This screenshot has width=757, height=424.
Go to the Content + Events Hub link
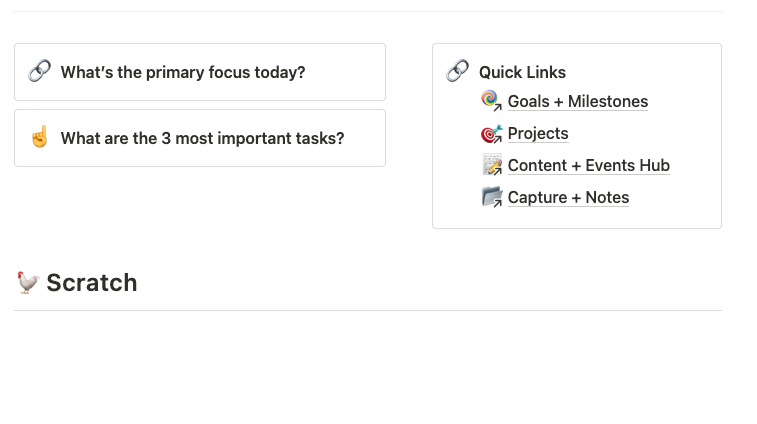[588, 165]
